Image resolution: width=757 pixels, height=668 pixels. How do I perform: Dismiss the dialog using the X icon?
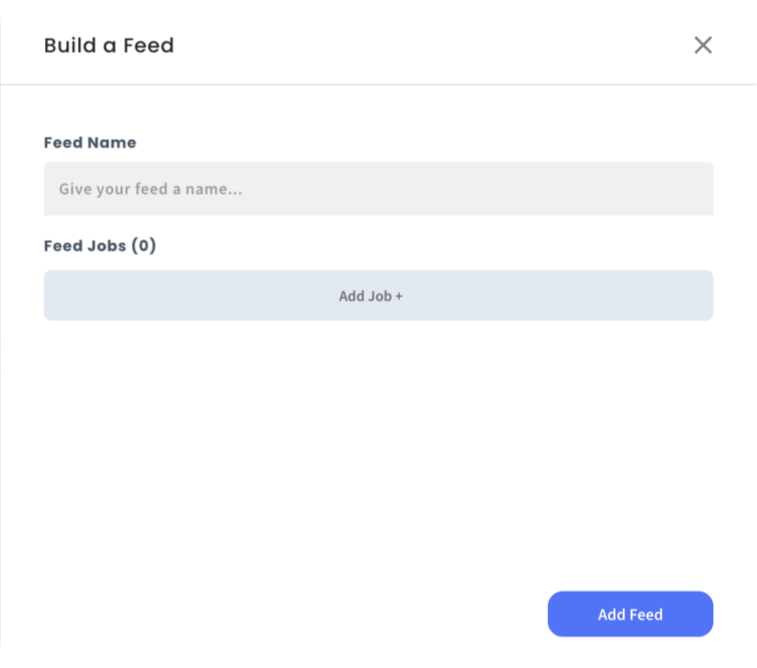pyautogui.click(x=703, y=45)
